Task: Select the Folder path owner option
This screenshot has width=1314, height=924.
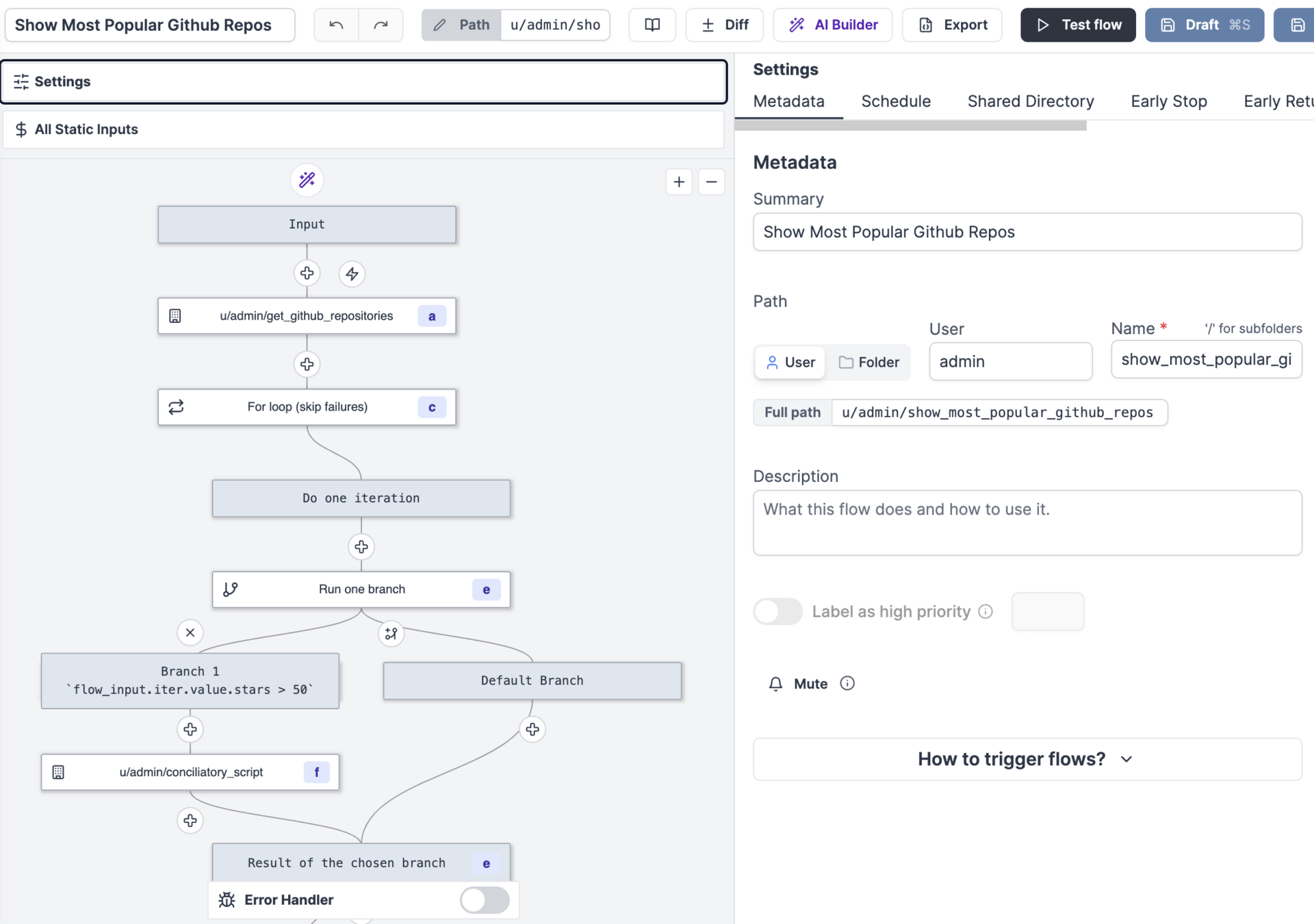Action: pos(869,362)
